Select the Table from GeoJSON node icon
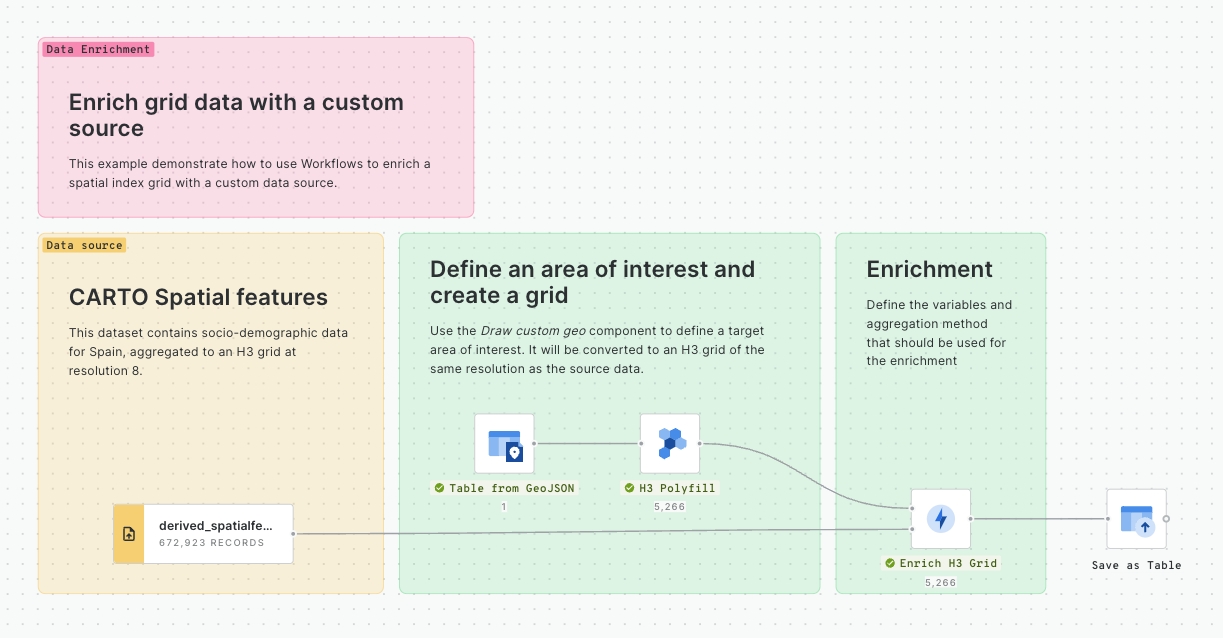This screenshot has height=638, width=1223. point(504,443)
